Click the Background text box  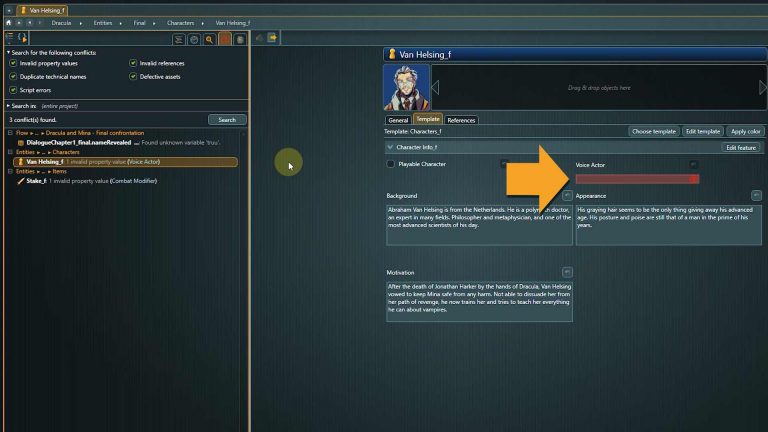pos(479,225)
